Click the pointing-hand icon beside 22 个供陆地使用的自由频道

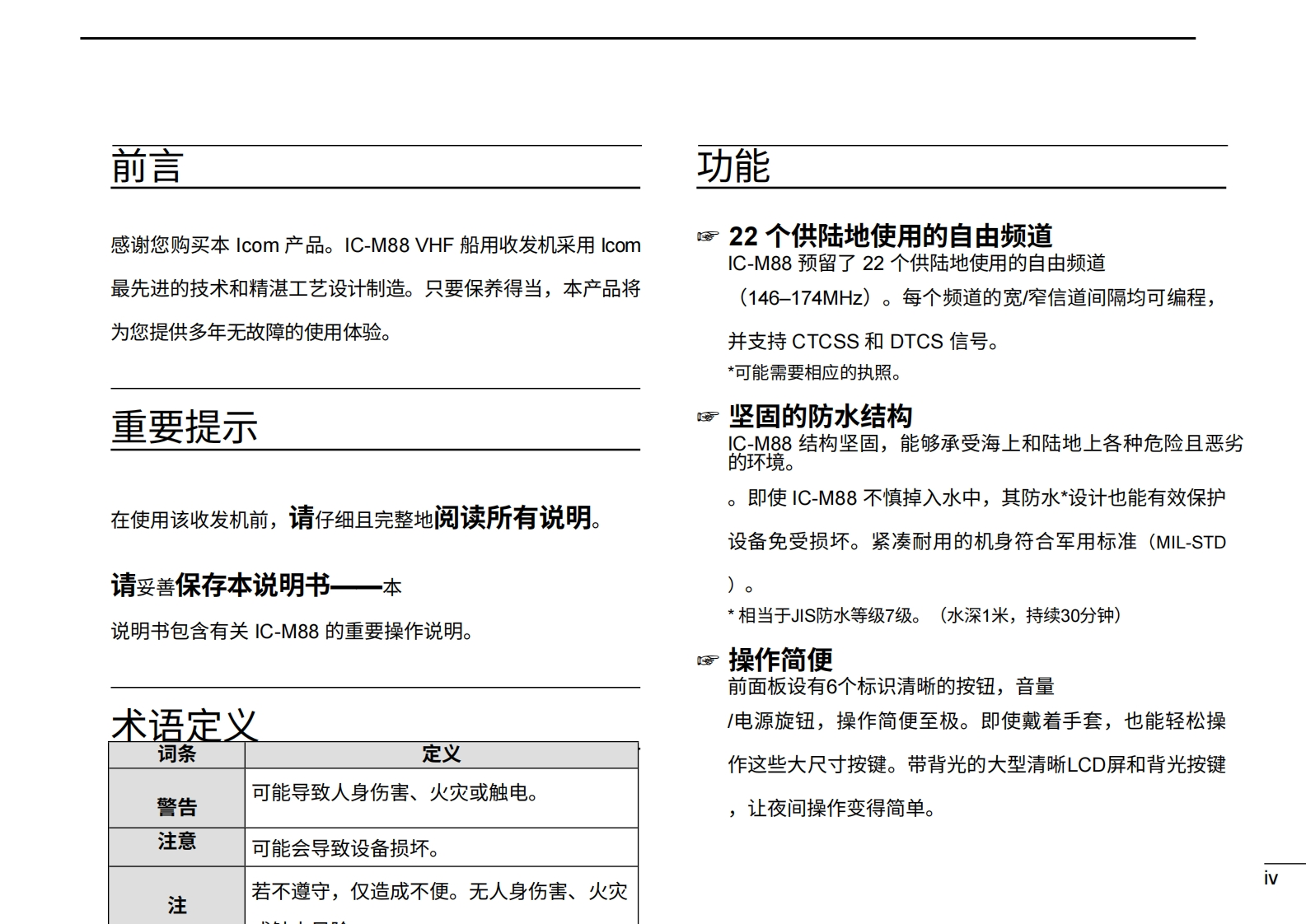(708, 237)
